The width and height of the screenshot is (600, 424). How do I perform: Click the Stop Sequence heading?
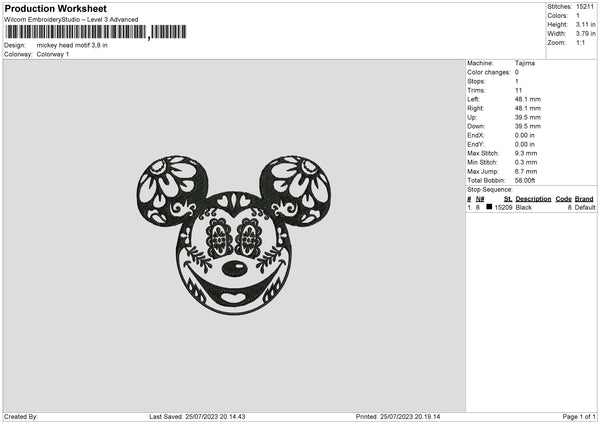click(x=489, y=189)
